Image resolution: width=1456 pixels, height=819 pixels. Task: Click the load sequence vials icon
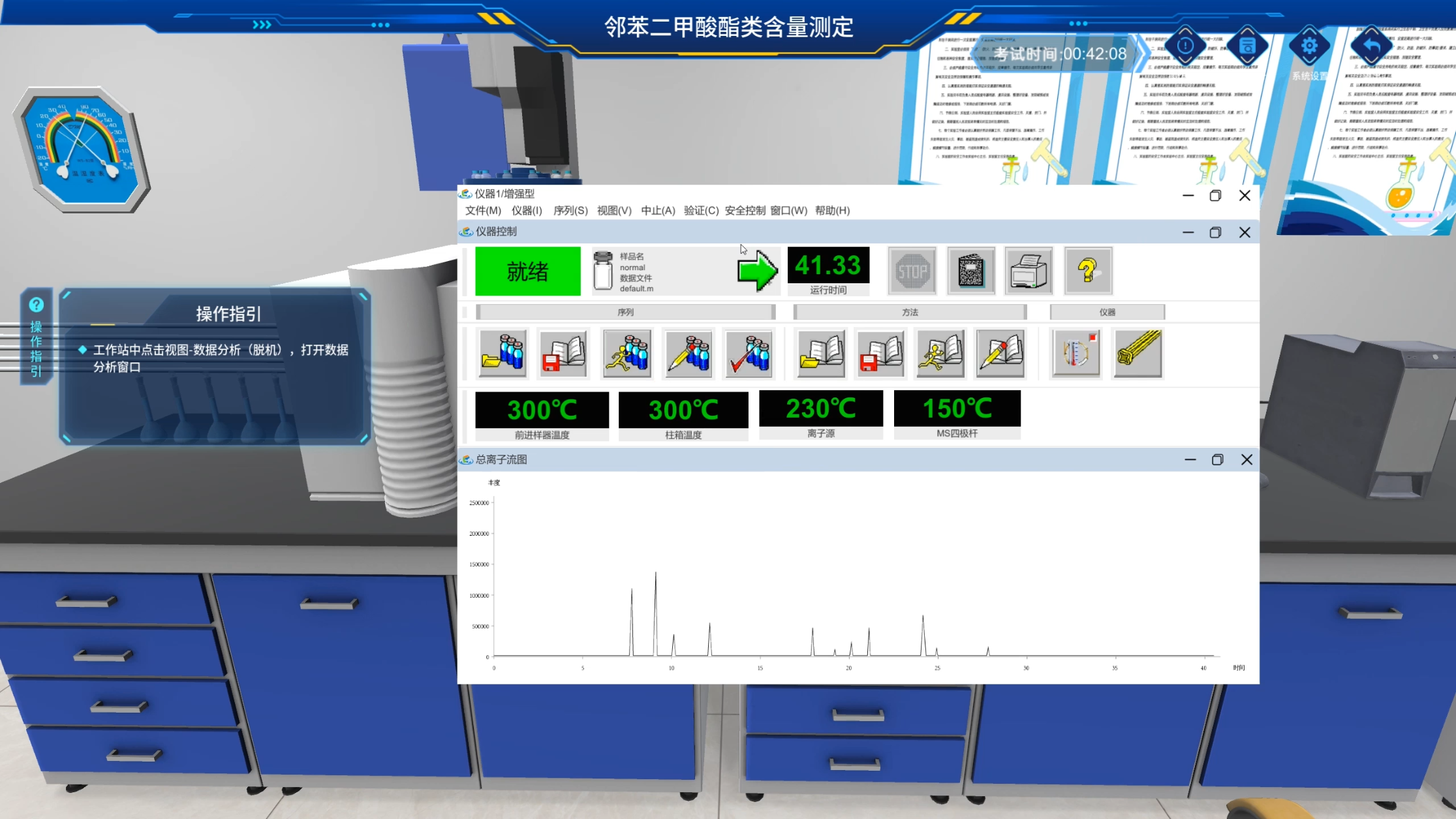503,354
